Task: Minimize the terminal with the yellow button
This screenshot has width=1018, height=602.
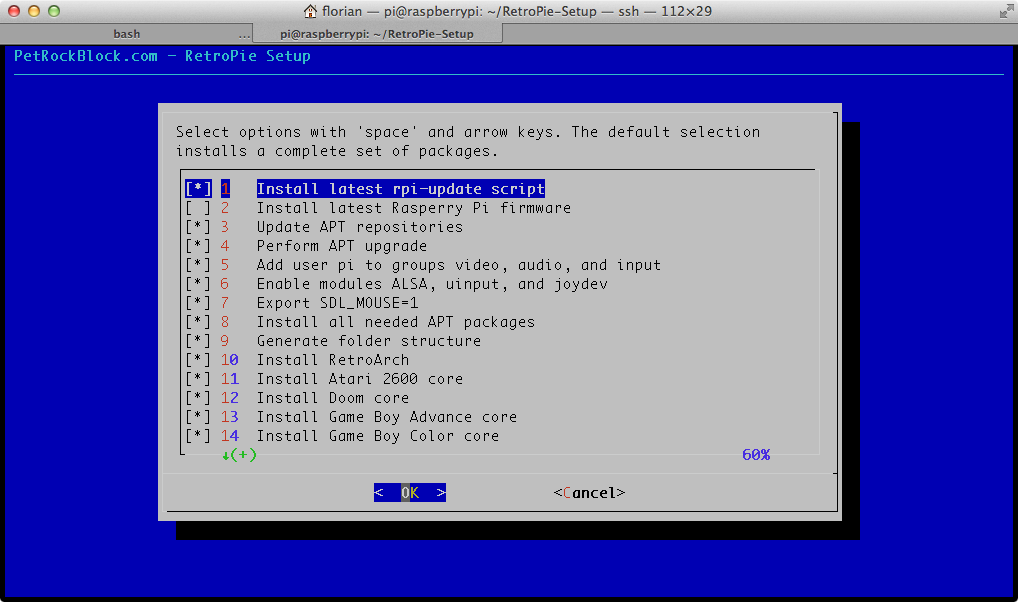Action: coord(34,11)
